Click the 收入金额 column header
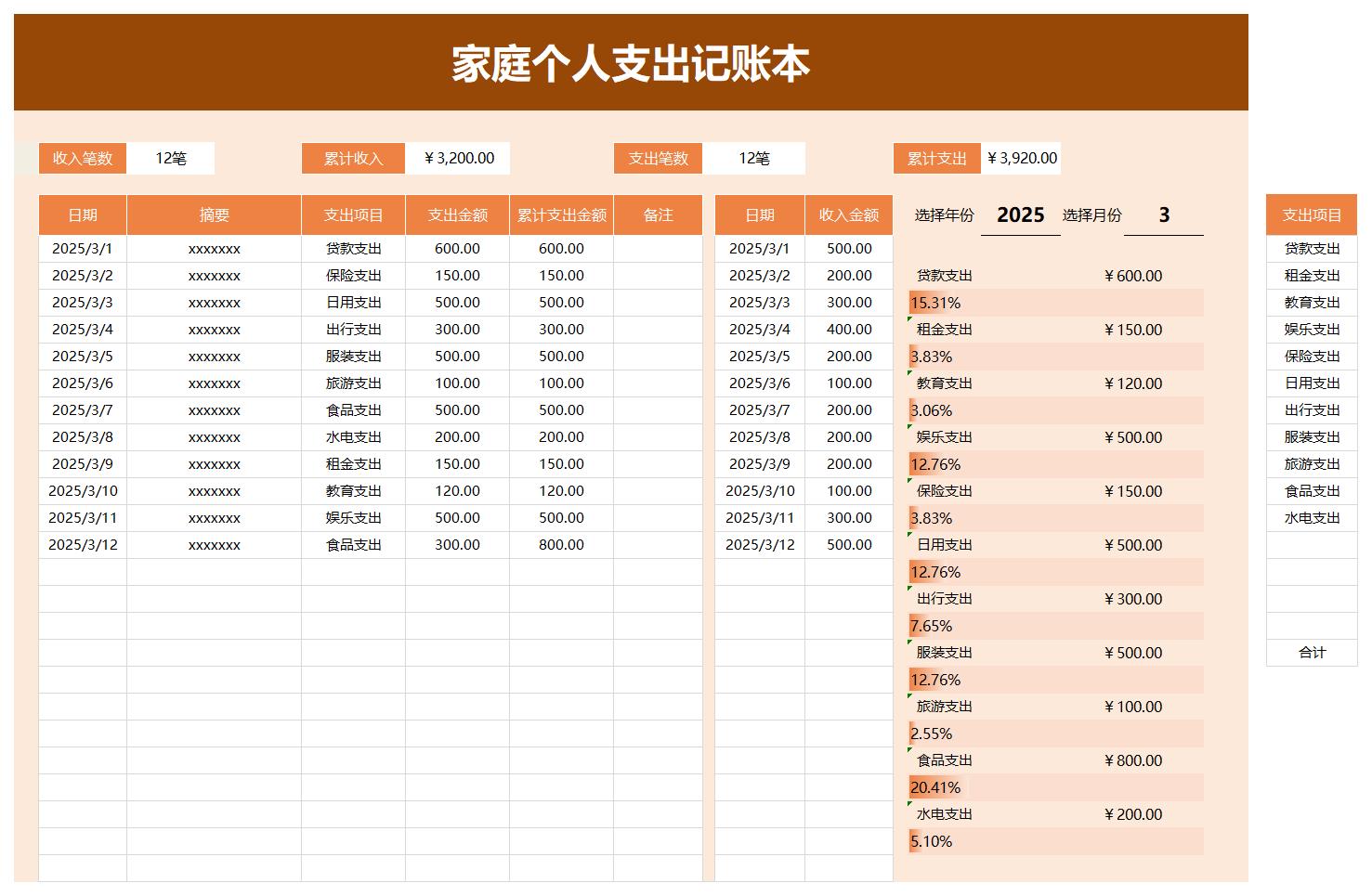This screenshot has height=896, width=1372. tap(849, 214)
